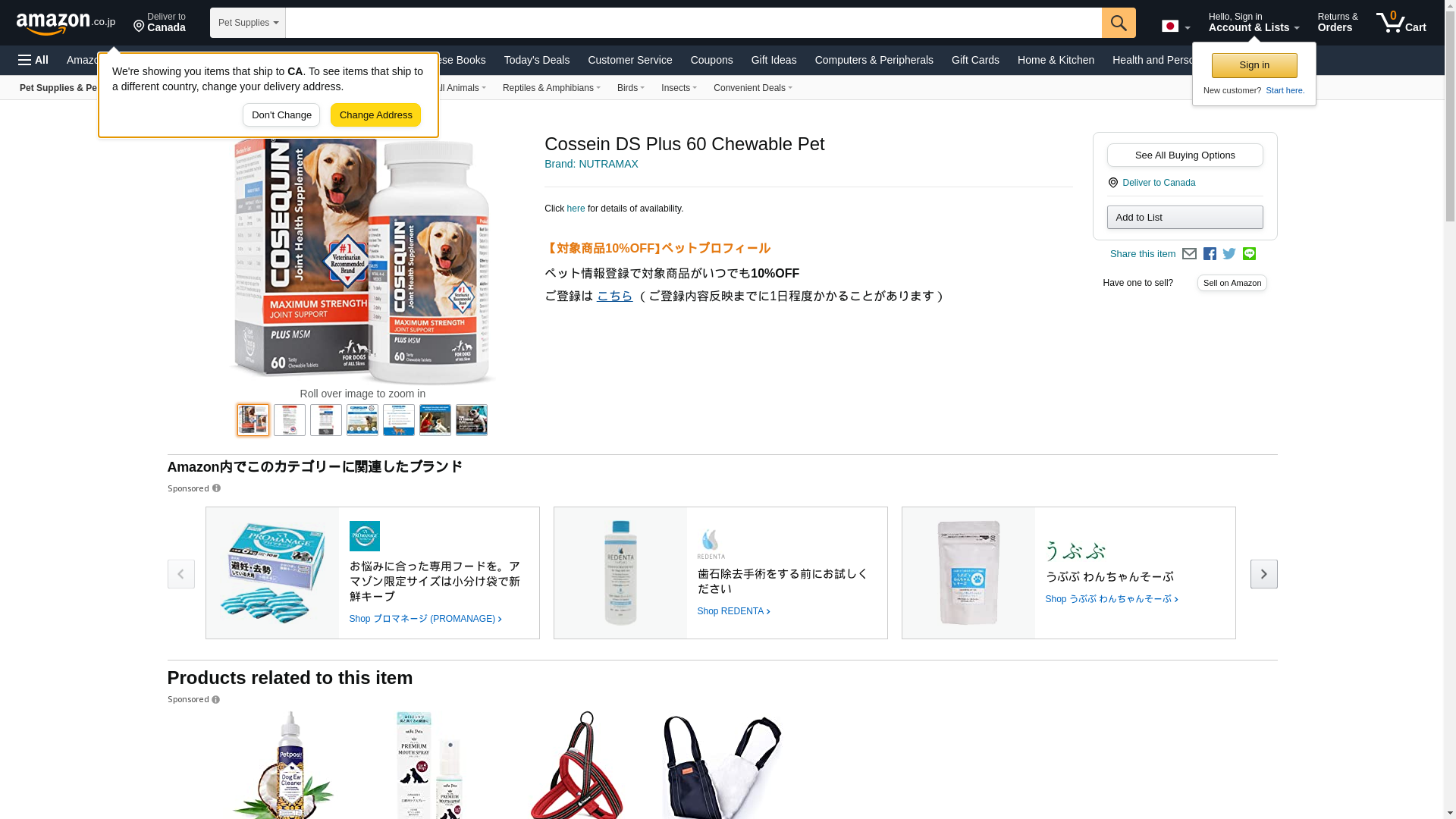Share this item on Twitter
Image resolution: width=1456 pixels, height=819 pixels.
1229,254
